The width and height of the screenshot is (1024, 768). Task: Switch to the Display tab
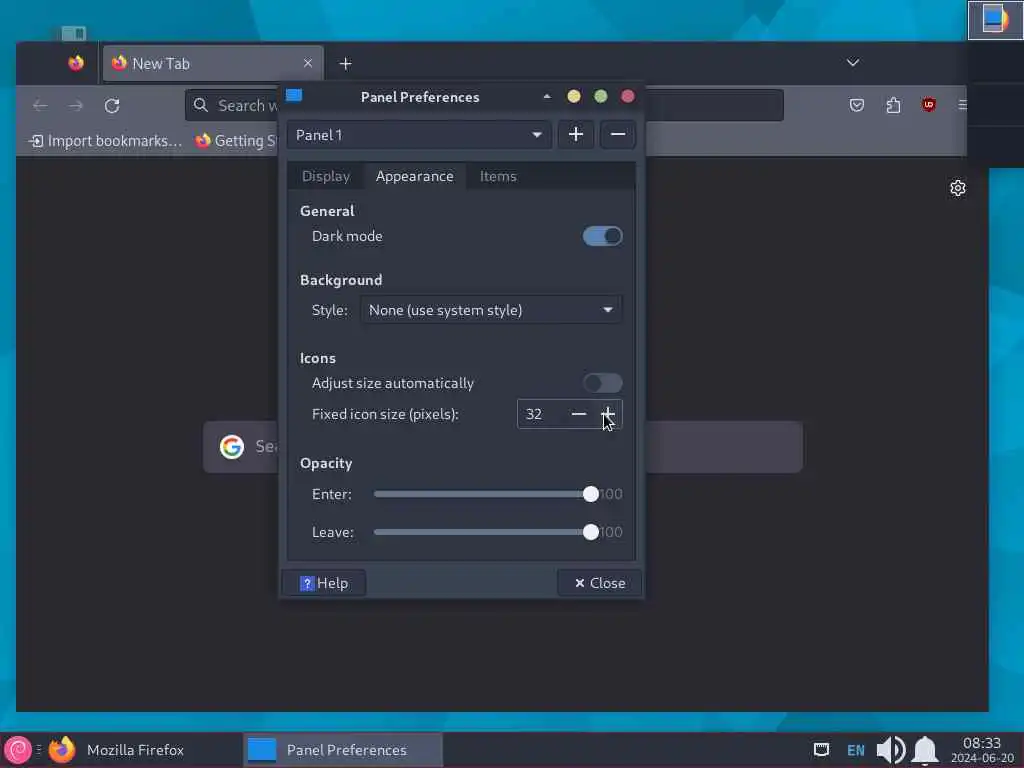click(326, 176)
